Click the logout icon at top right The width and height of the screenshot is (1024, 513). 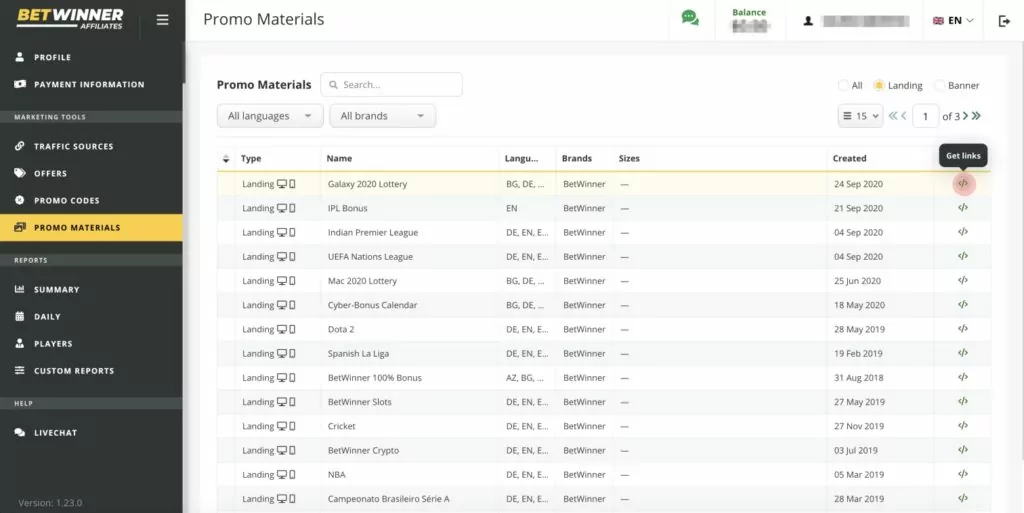click(x=1004, y=20)
